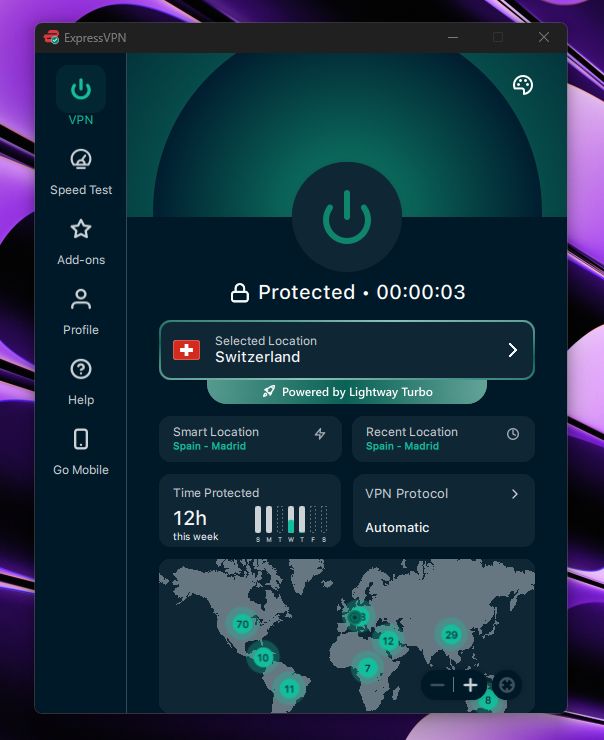Click the 7 server cluster in Africa

tap(368, 668)
